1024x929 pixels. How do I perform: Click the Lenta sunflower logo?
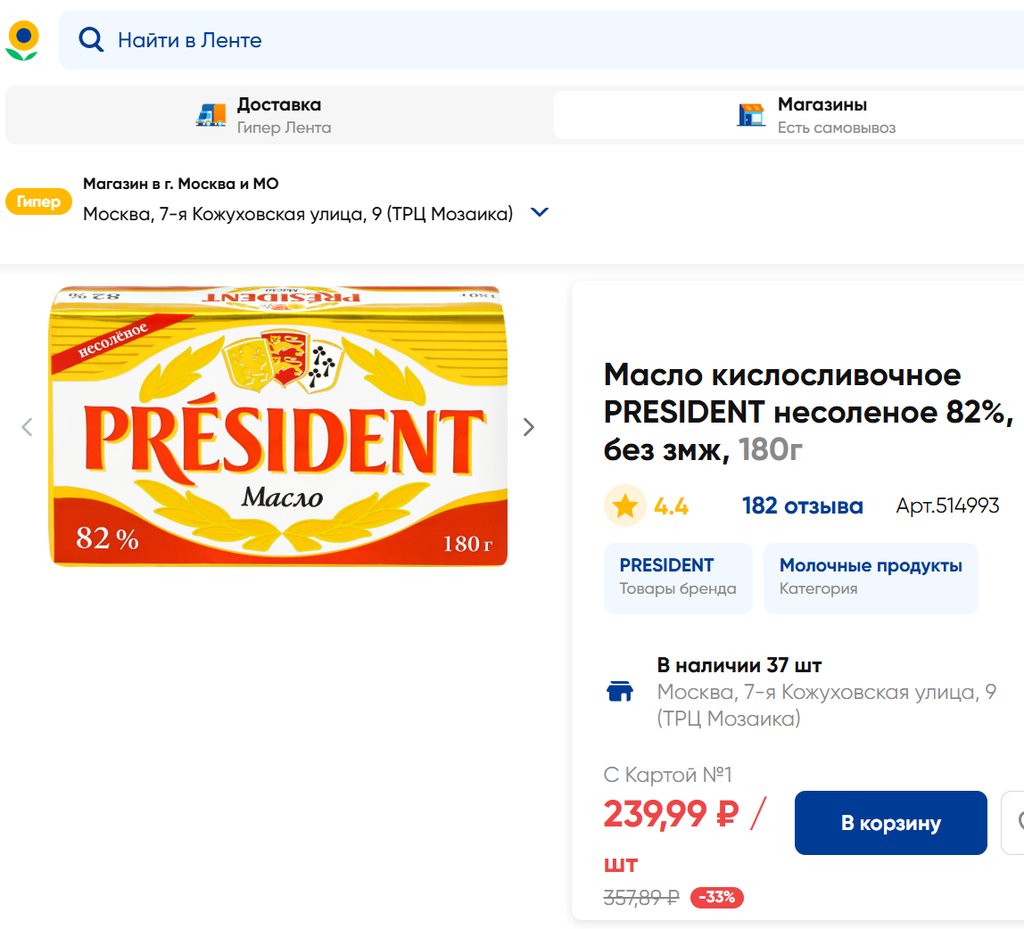[22, 40]
